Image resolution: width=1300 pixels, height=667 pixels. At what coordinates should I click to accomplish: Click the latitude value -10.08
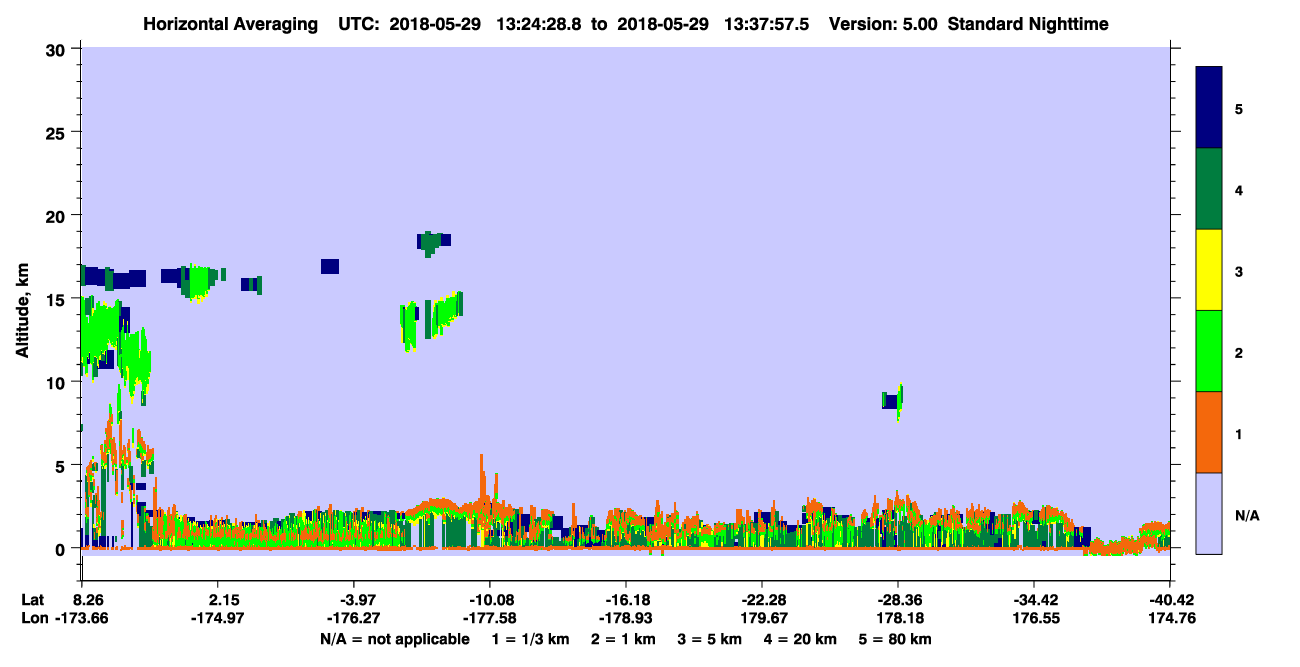(x=489, y=600)
